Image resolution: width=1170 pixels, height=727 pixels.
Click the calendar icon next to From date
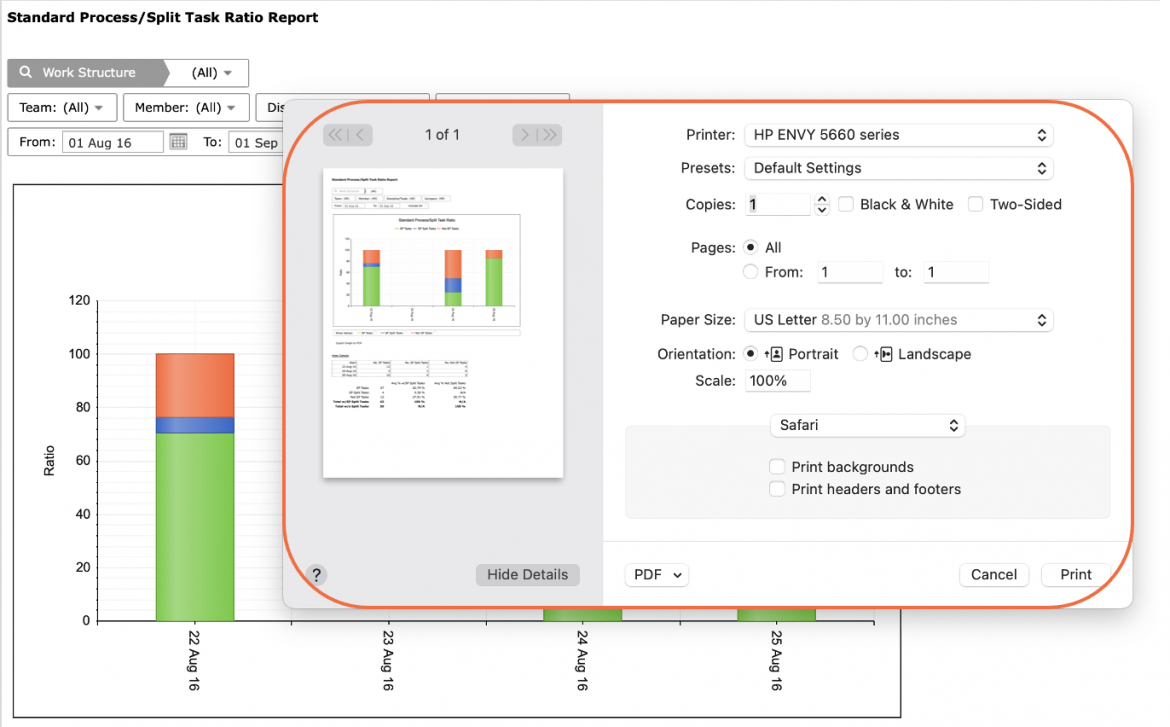click(178, 142)
